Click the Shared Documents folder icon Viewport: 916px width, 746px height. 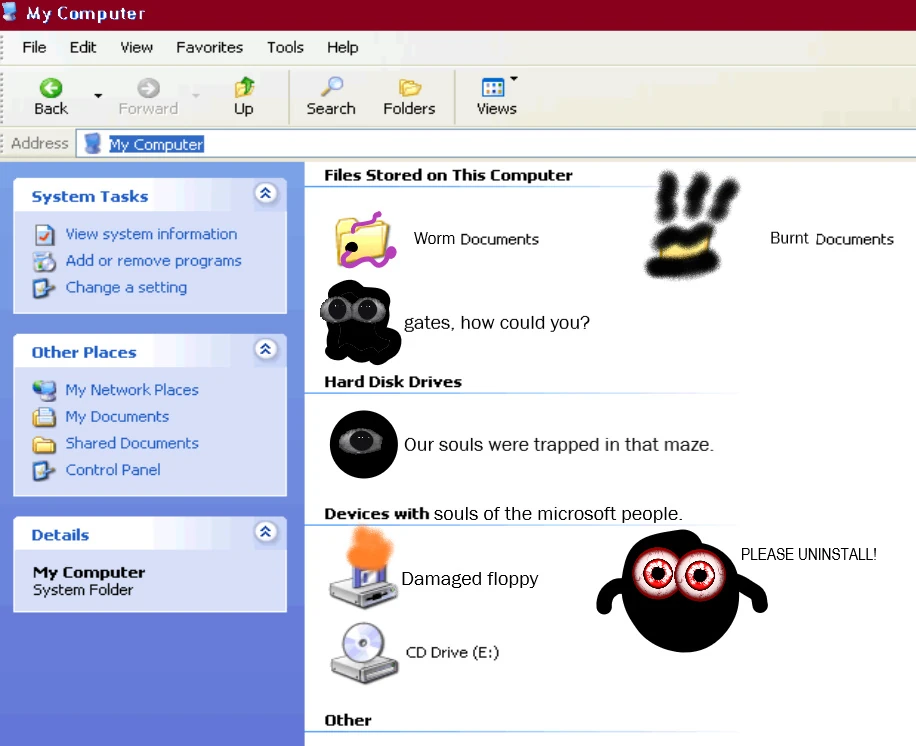(x=44, y=445)
